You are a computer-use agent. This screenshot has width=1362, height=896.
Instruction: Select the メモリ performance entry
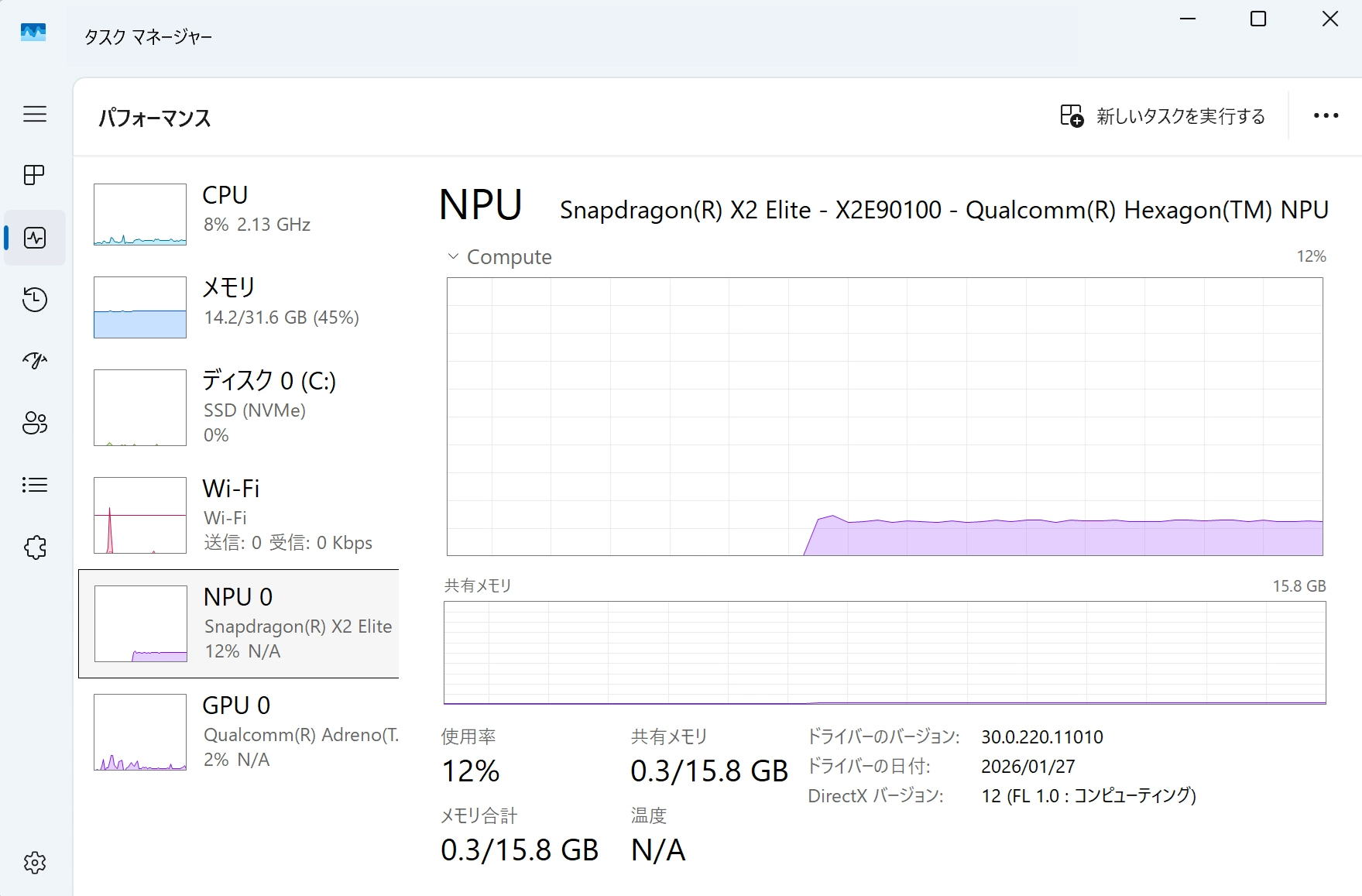pos(238,307)
